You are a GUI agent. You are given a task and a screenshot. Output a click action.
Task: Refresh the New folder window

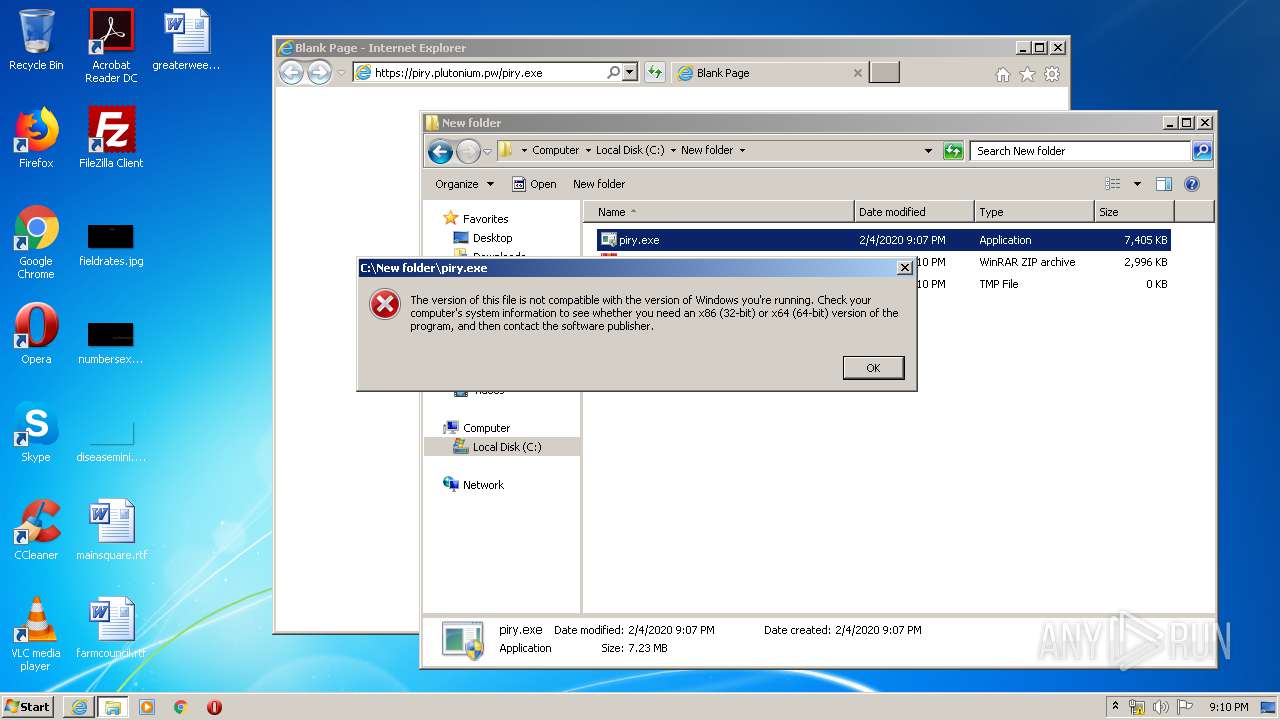coord(953,151)
